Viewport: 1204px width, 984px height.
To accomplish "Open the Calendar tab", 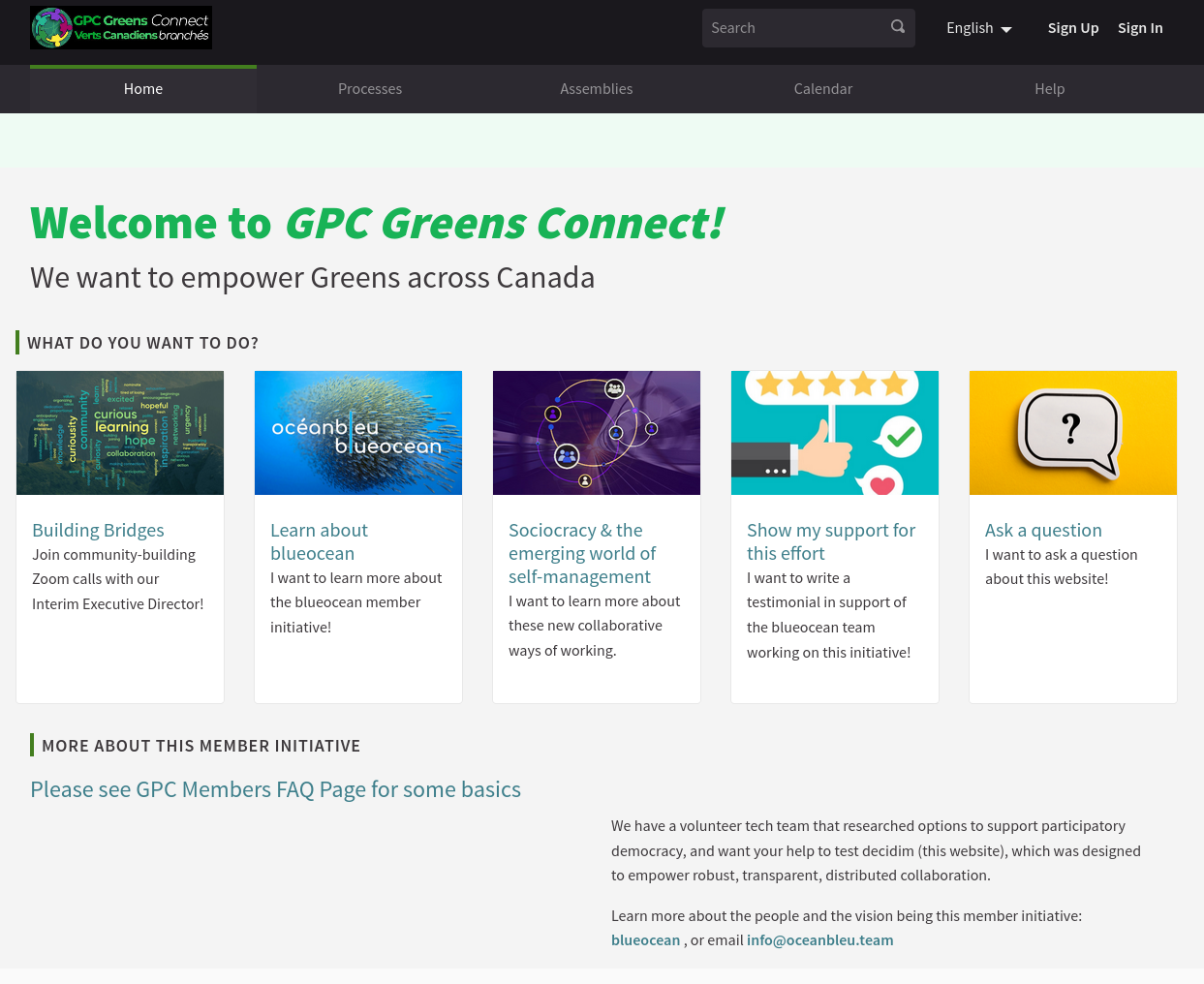I will (x=823, y=89).
